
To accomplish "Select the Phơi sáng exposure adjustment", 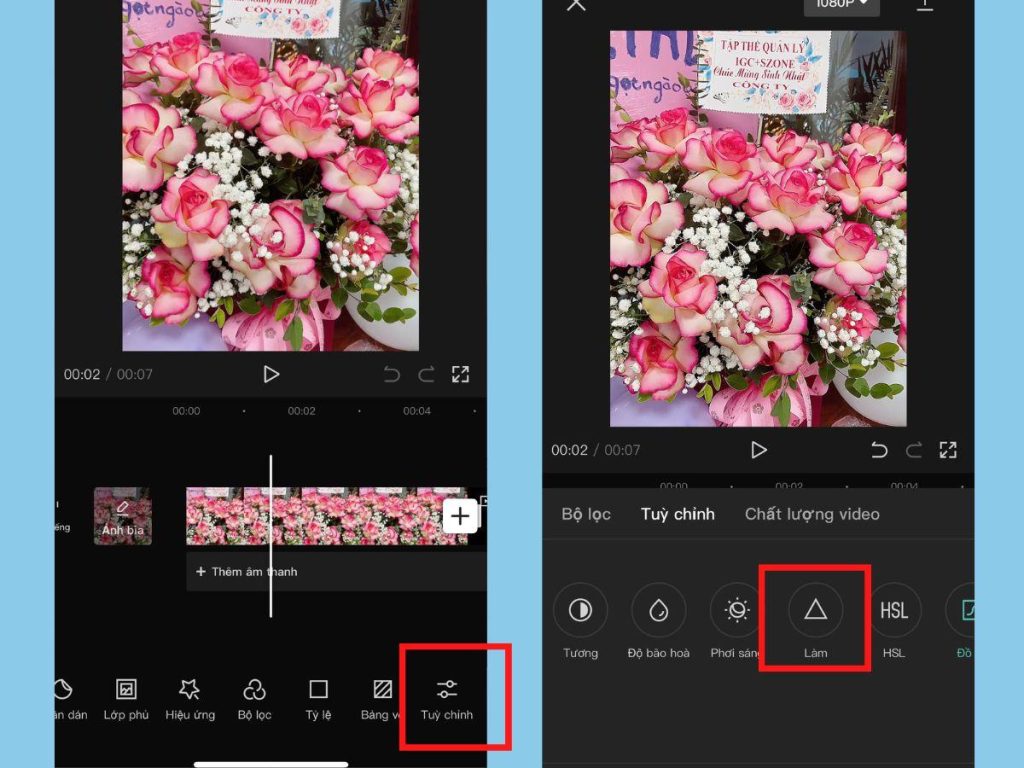I will [x=737, y=611].
